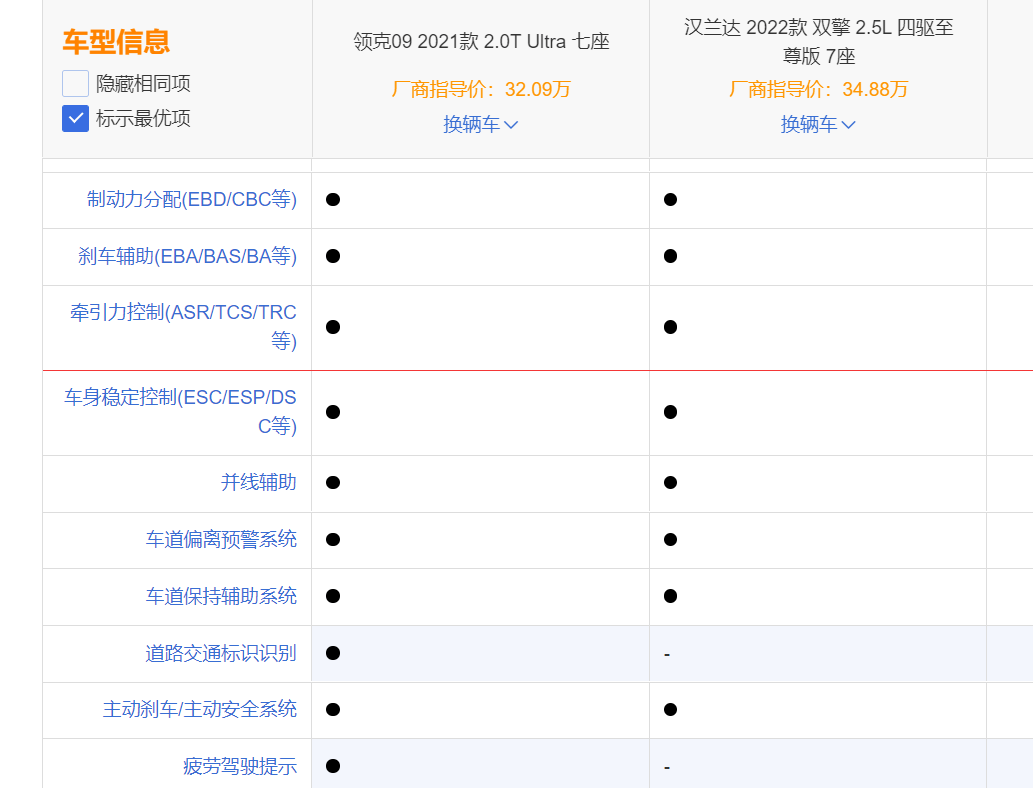Expand the 换辆车 dropdown under 领克09

pyautogui.click(x=481, y=124)
